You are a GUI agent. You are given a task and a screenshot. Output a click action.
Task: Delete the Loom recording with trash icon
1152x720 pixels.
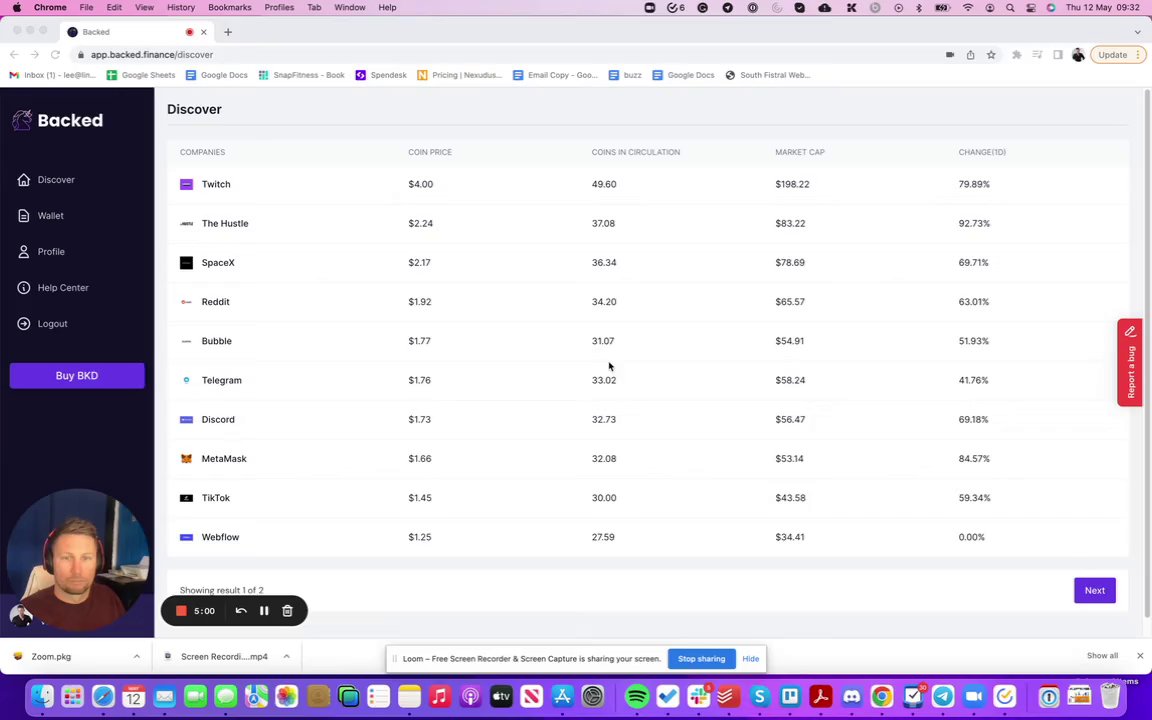(287, 611)
